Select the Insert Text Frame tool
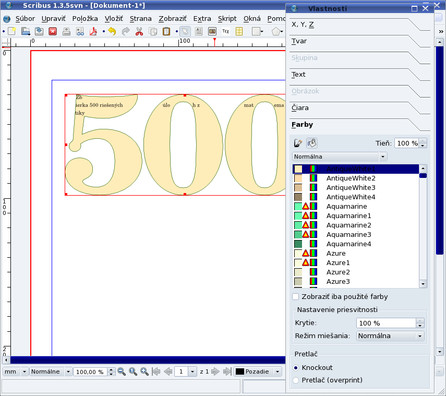Viewport: 446px width, 396px height. click(199, 32)
